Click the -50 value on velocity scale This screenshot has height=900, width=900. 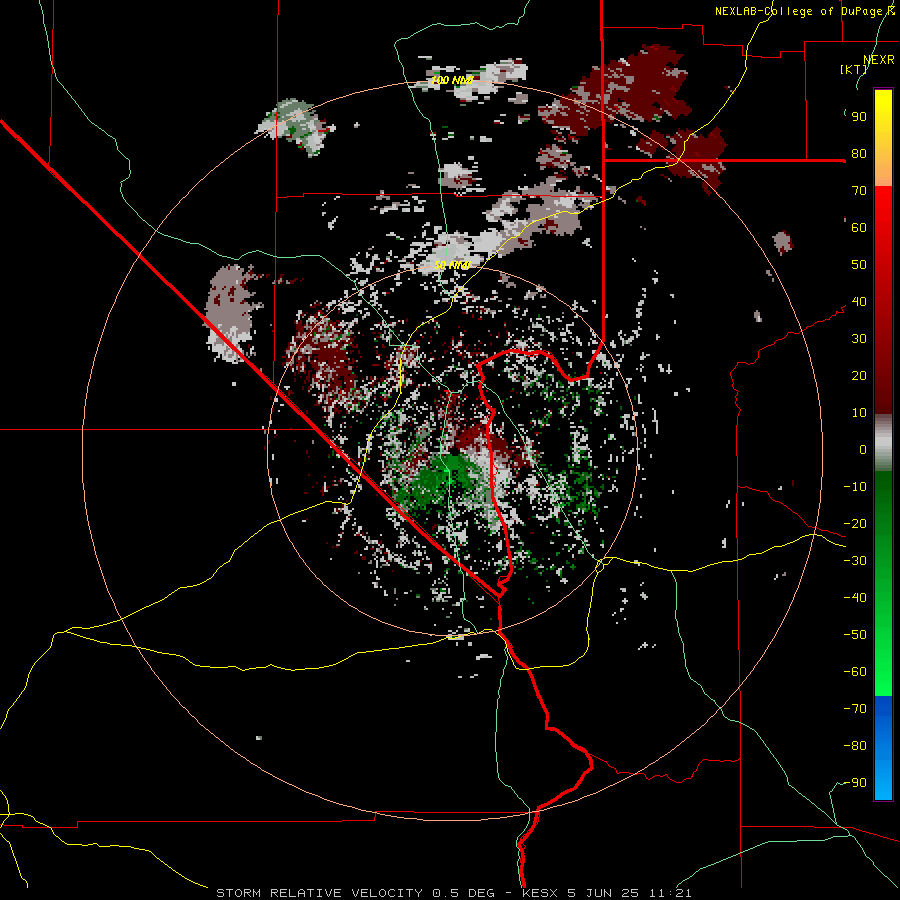pos(855,635)
